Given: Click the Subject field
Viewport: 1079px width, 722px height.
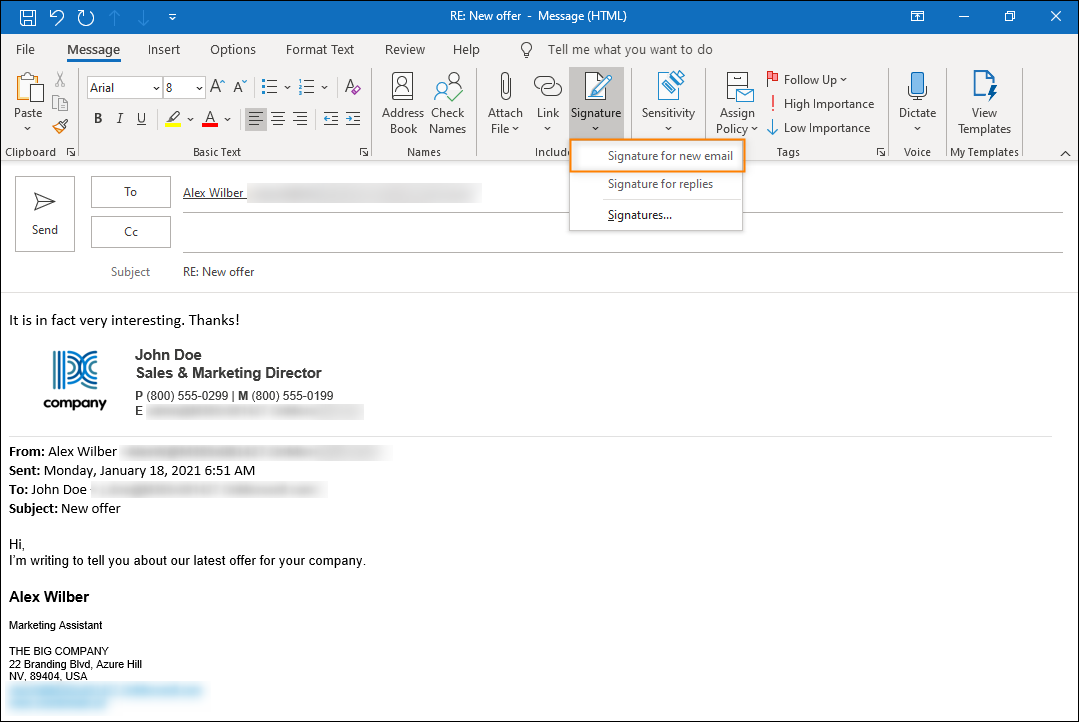Looking at the screenshot, I should (400, 271).
